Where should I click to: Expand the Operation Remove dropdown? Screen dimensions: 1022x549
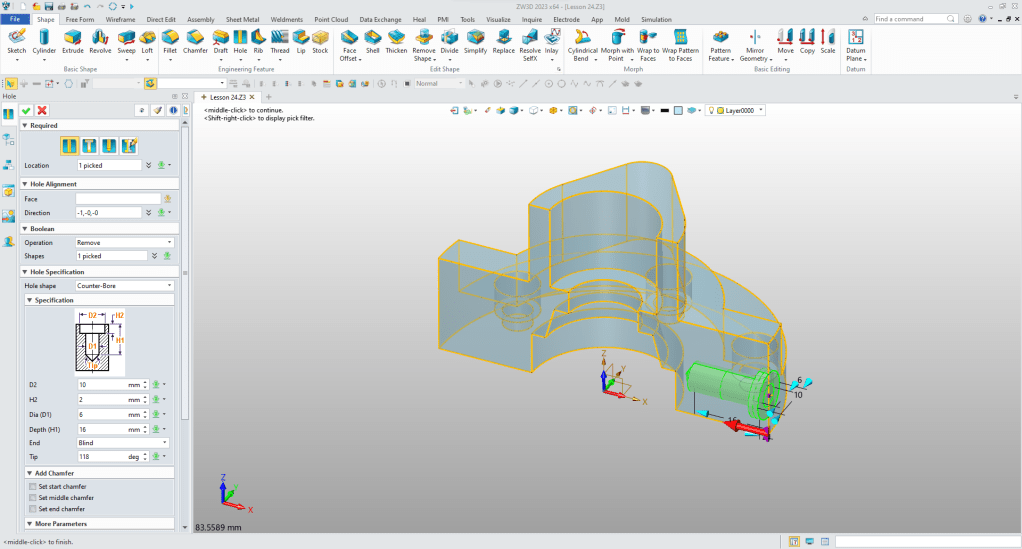click(125, 242)
